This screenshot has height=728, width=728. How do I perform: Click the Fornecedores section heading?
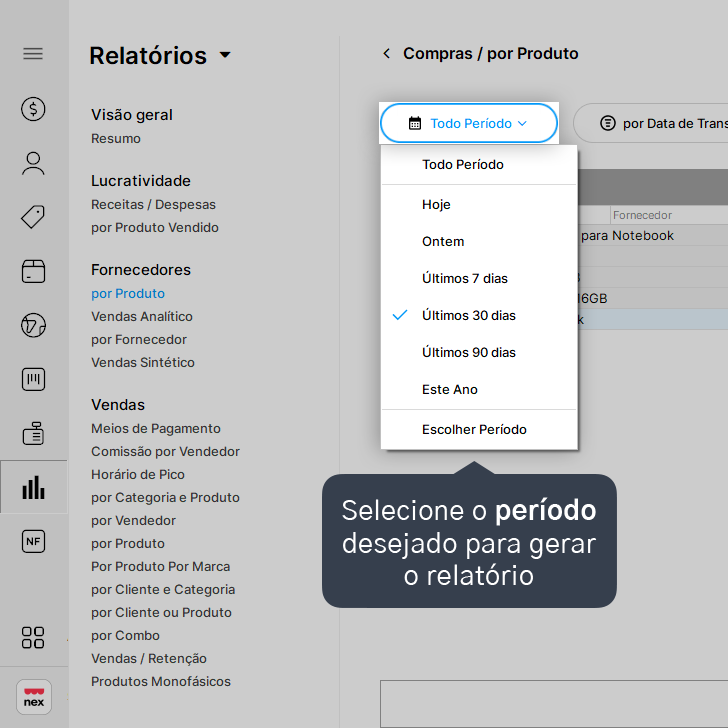point(141,270)
